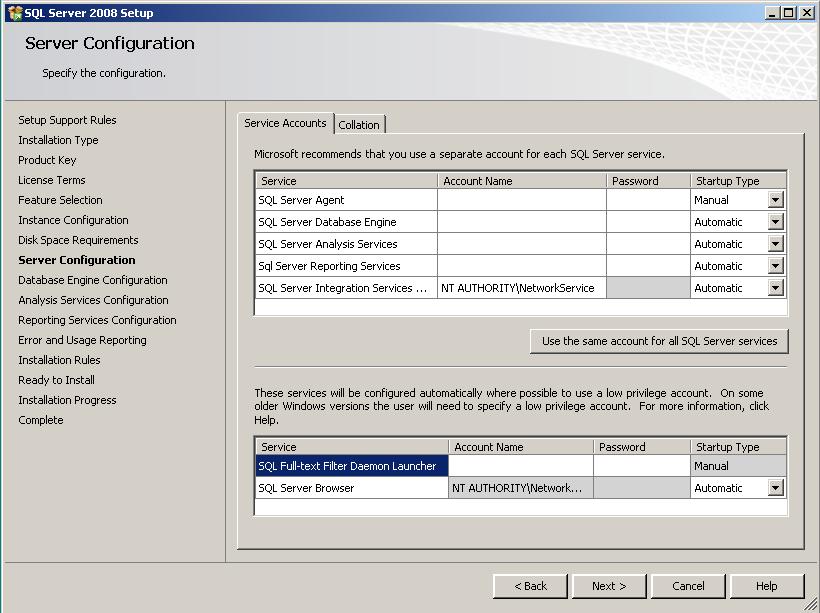Click NT AUTHORITY\NetworkService account for Integration Services
Image resolution: width=820 pixels, height=613 pixels.
(522, 288)
